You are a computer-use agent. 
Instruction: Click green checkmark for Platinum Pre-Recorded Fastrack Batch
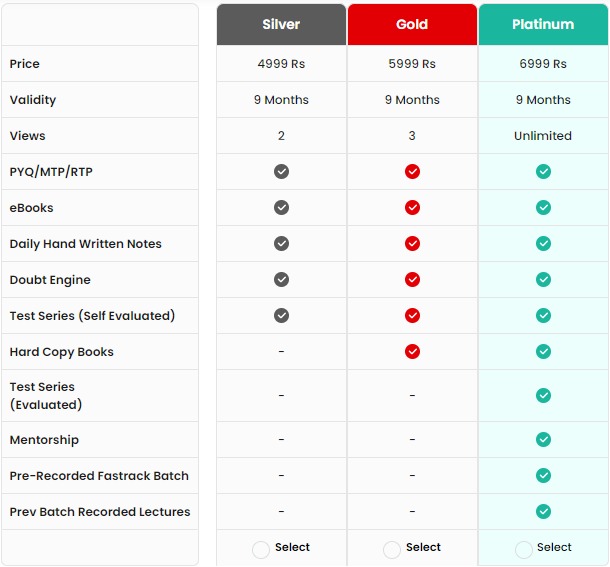tap(543, 475)
